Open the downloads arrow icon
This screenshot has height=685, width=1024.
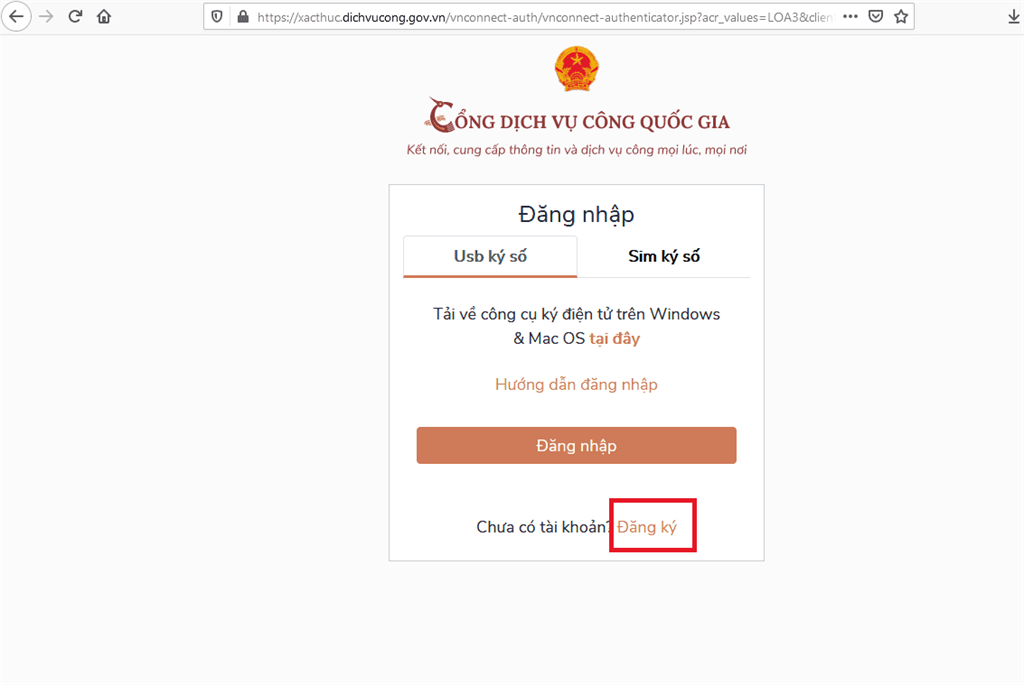click(x=1014, y=17)
